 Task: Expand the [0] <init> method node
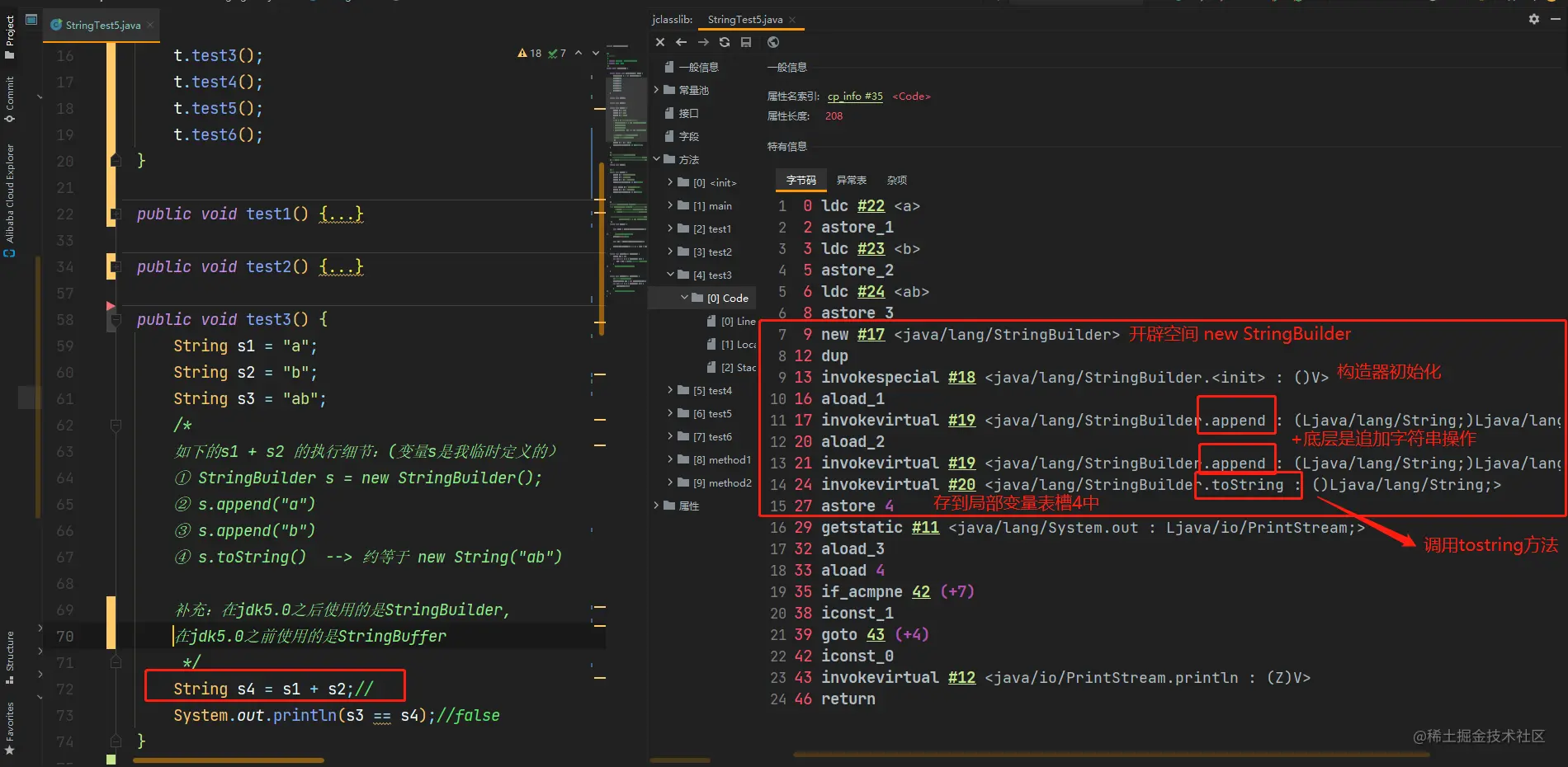670,182
